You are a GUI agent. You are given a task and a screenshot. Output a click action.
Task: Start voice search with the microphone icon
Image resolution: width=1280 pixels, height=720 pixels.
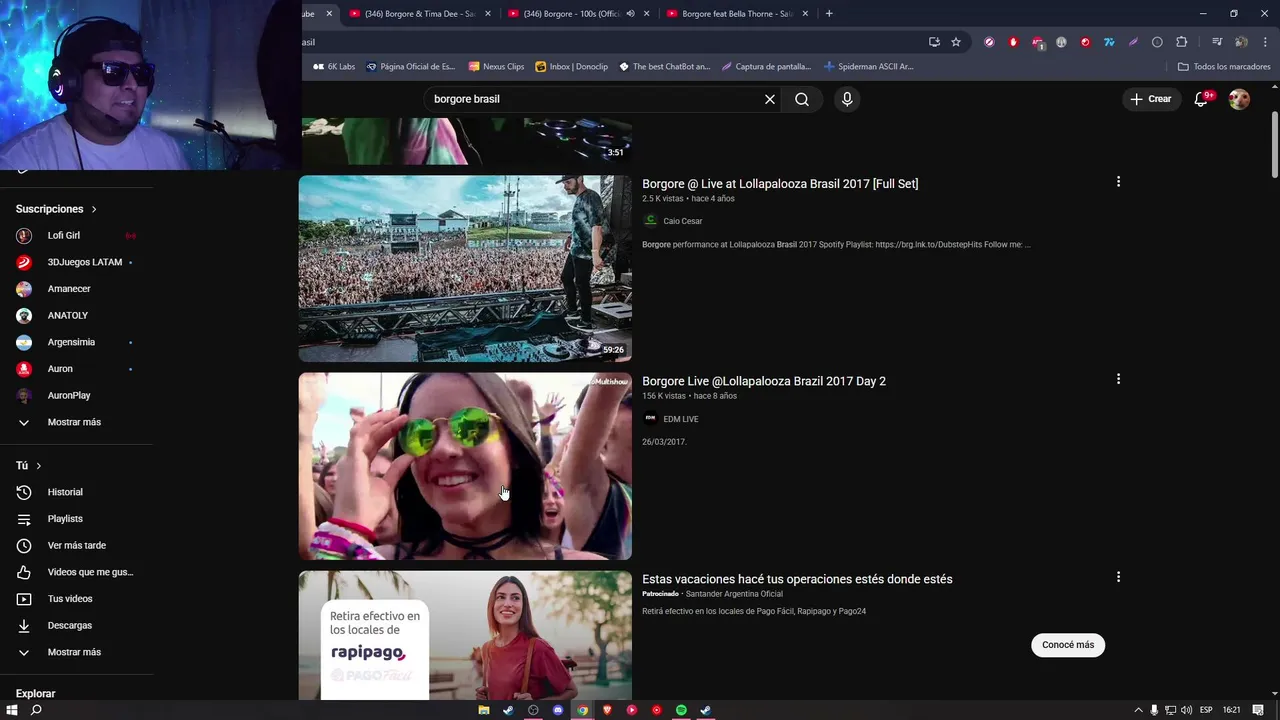(847, 99)
